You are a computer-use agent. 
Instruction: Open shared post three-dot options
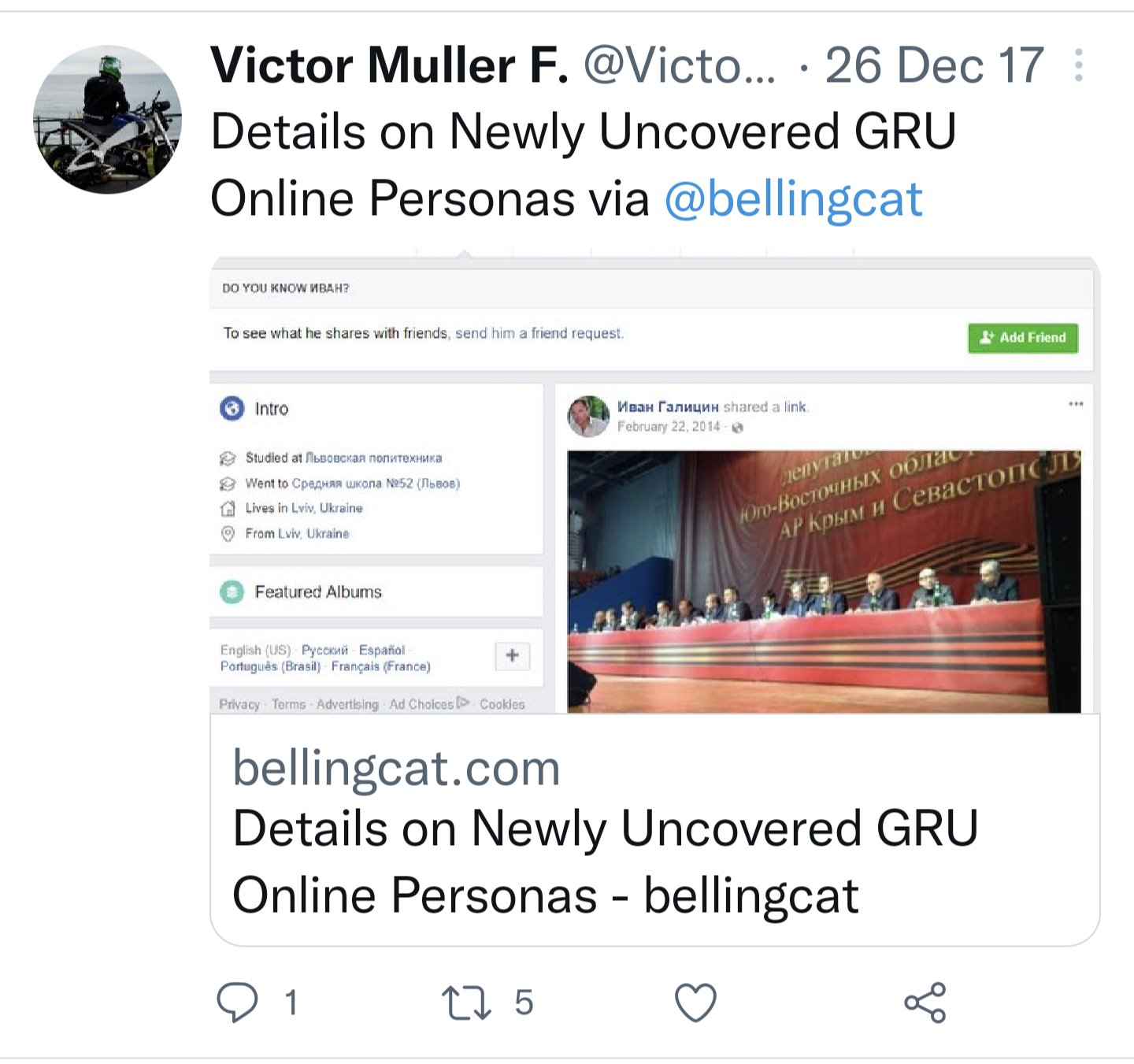[x=1076, y=404]
